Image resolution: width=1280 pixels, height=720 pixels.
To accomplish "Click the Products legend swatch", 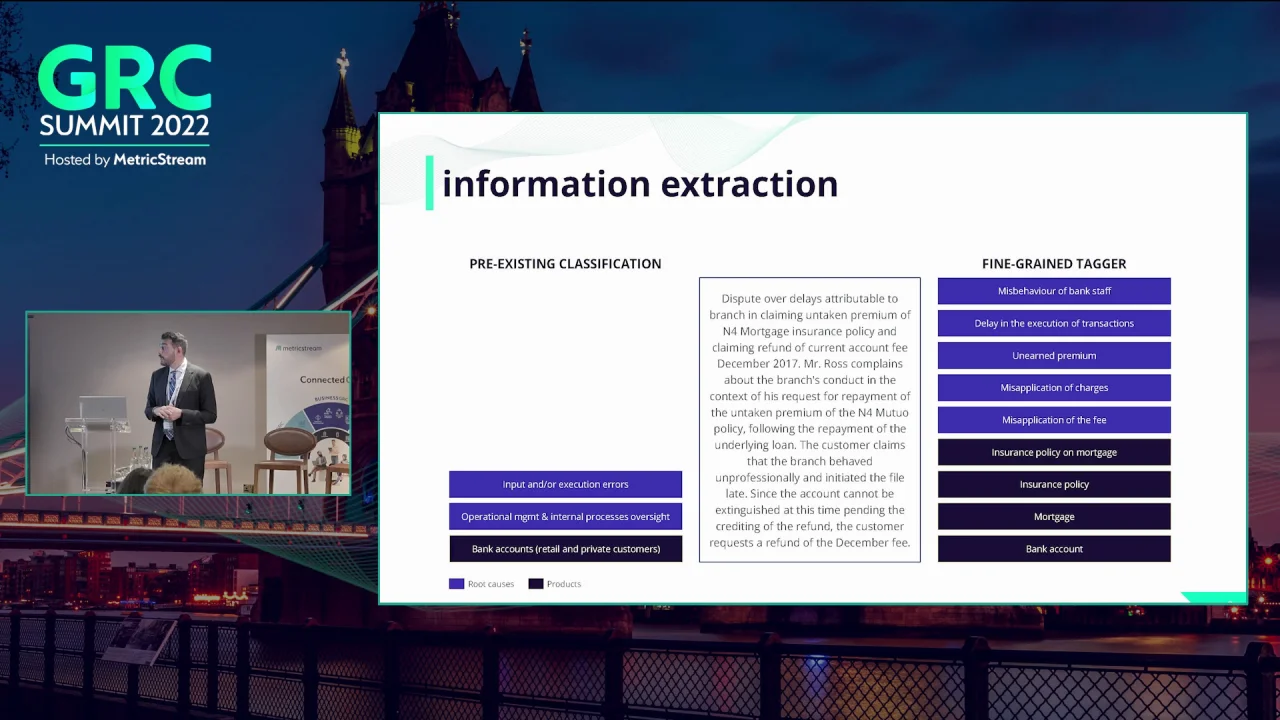I will (x=536, y=584).
